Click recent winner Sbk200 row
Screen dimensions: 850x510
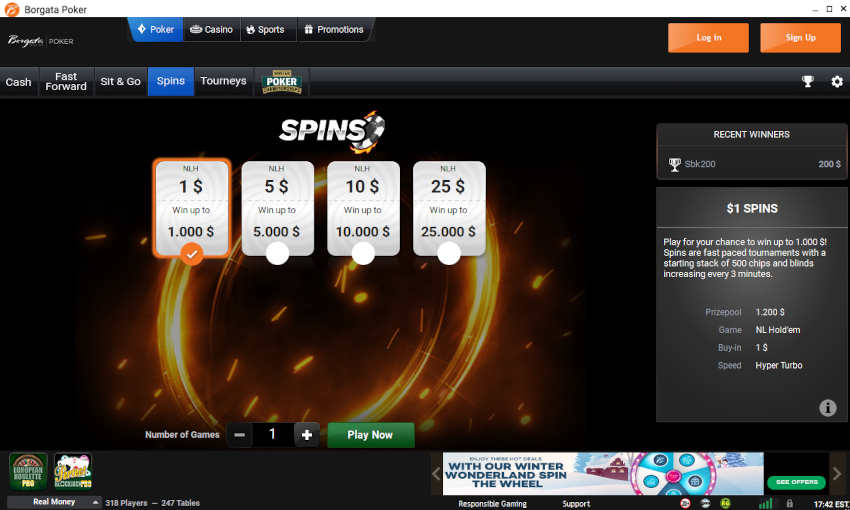[751, 164]
